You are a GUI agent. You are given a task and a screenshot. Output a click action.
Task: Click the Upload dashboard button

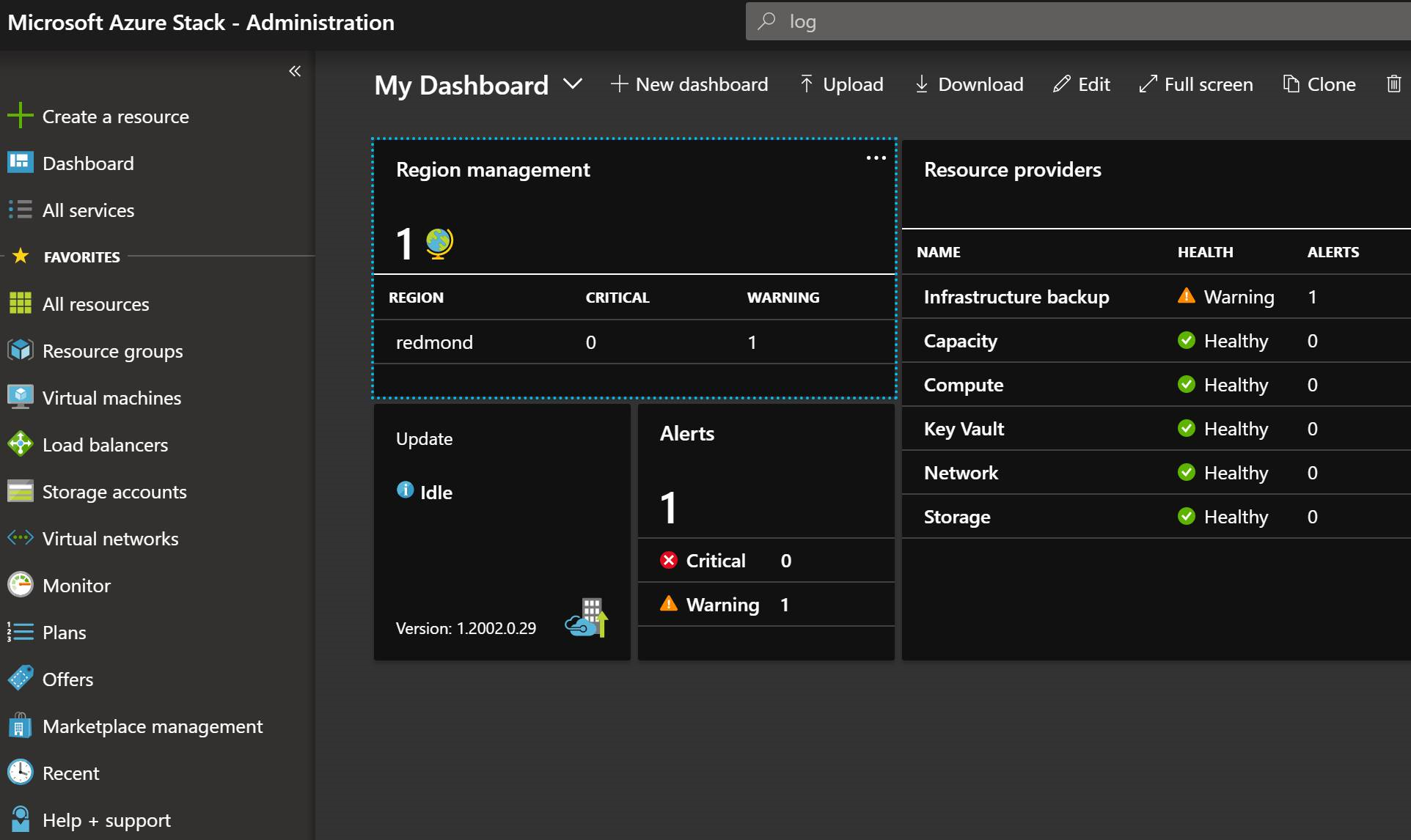pos(839,84)
